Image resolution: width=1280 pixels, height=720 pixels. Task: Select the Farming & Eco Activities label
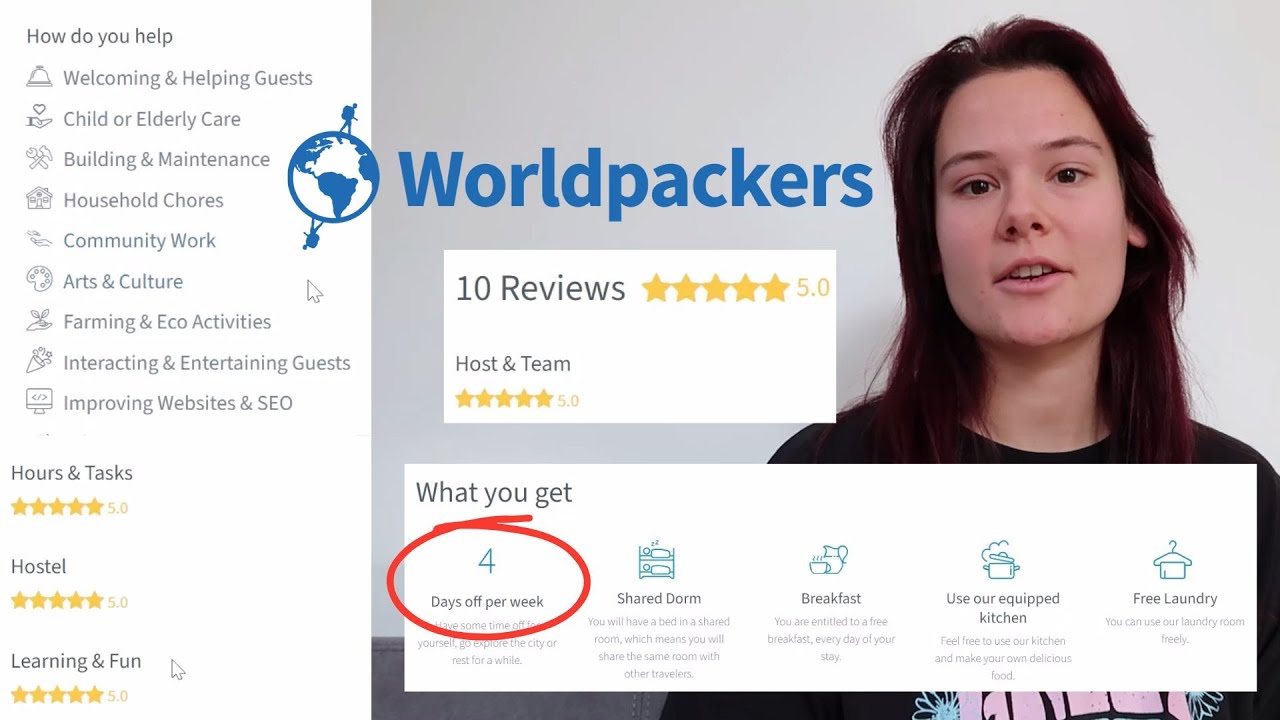(167, 321)
